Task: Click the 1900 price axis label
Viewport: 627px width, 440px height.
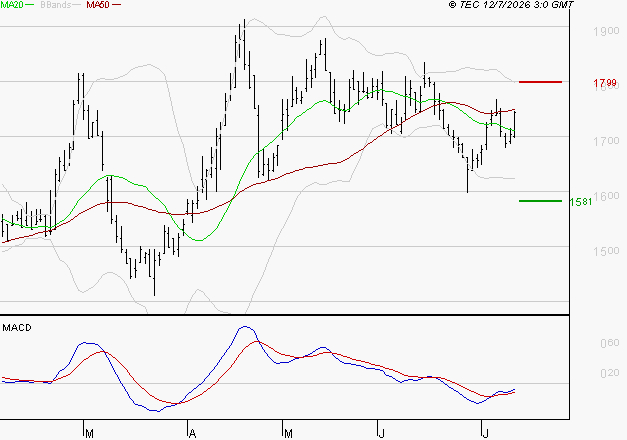Action: [606, 31]
